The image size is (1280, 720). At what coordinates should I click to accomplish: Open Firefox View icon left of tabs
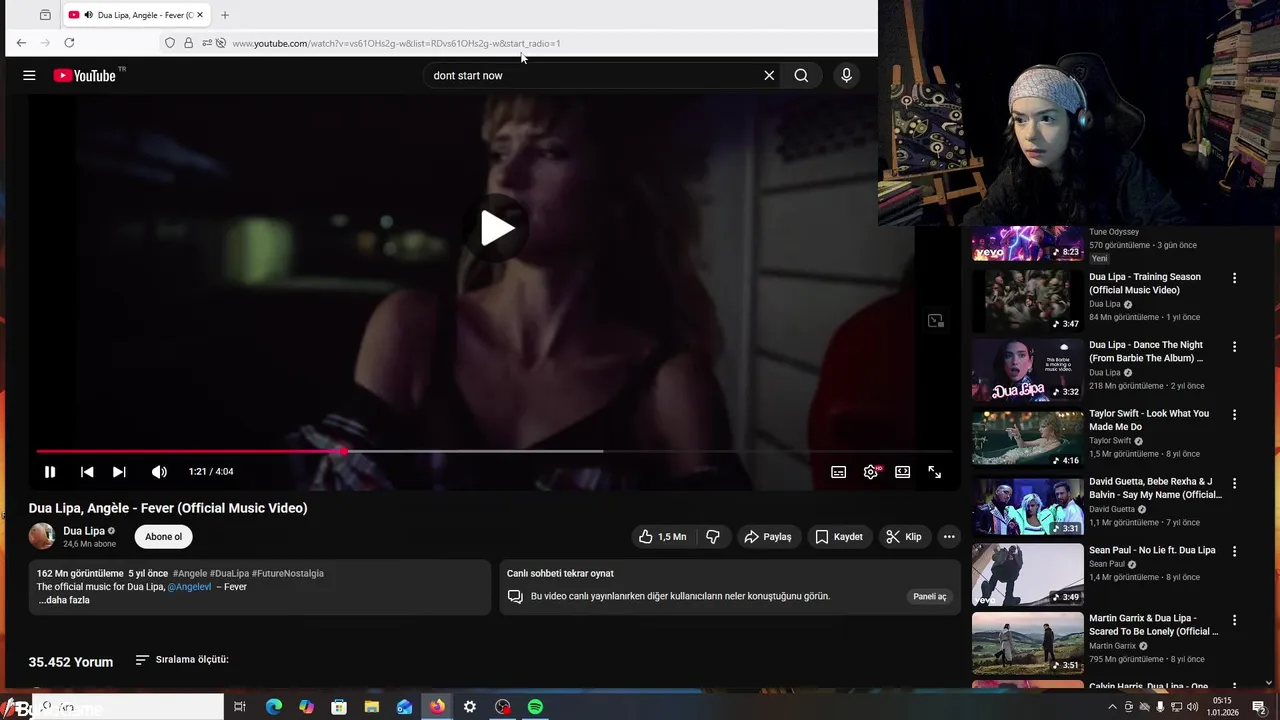click(x=45, y=15)
